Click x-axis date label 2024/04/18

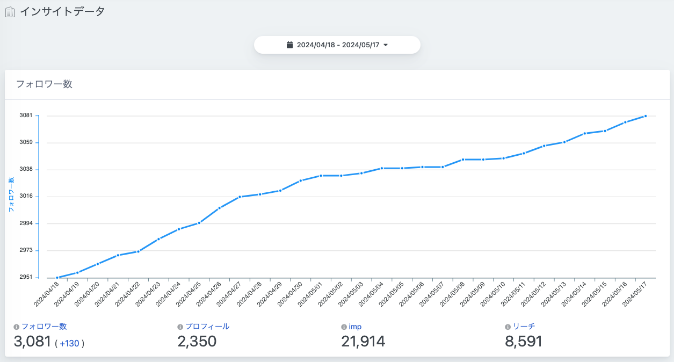point(46,295)
